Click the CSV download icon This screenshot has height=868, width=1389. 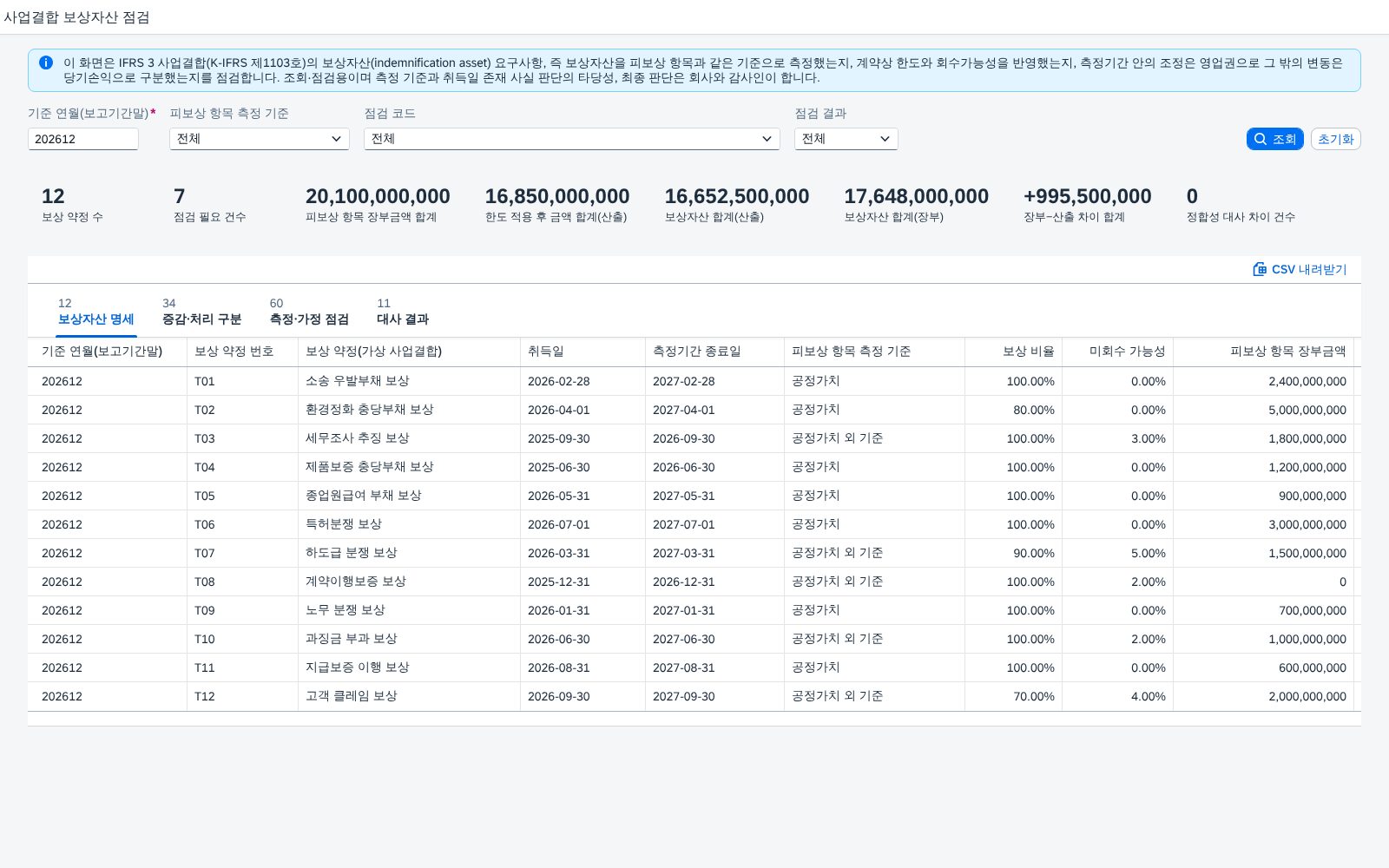pyautogui.click(x=1260, y=269)
